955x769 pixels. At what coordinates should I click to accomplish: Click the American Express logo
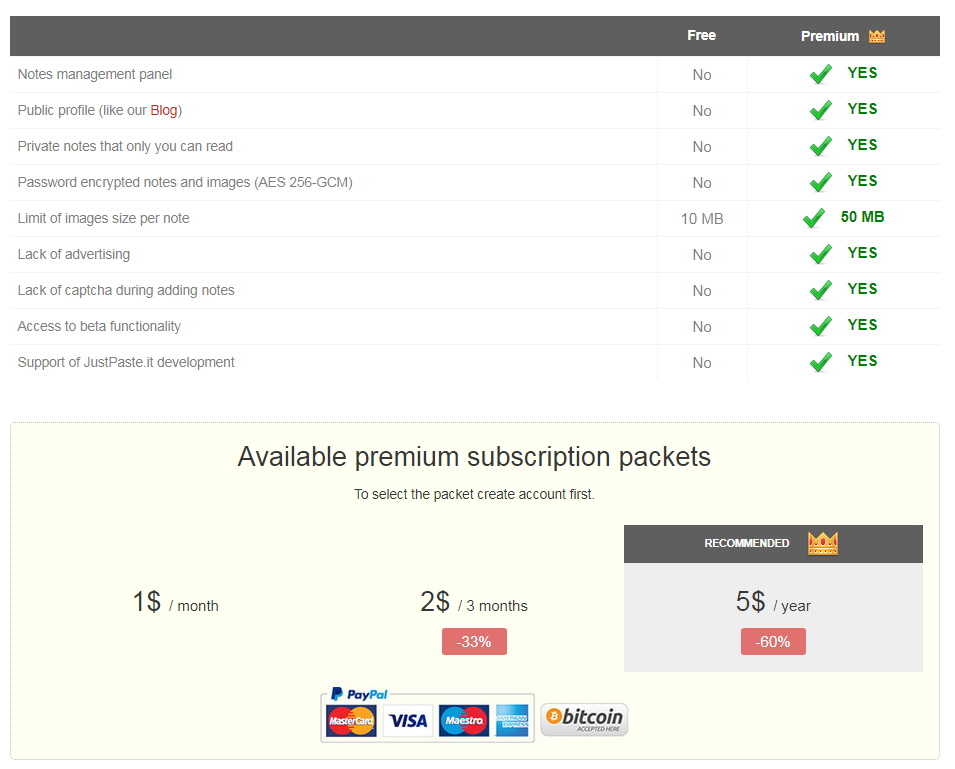512,720
